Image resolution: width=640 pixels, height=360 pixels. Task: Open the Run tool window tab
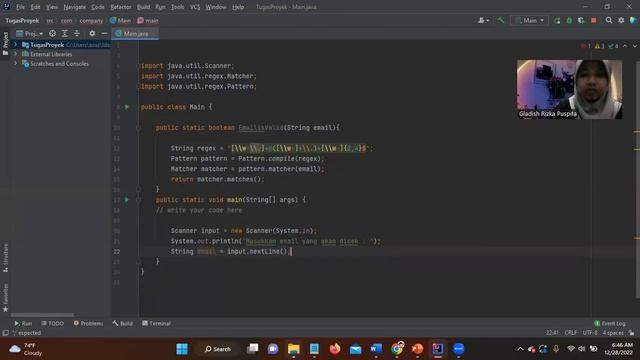point(23,323)
